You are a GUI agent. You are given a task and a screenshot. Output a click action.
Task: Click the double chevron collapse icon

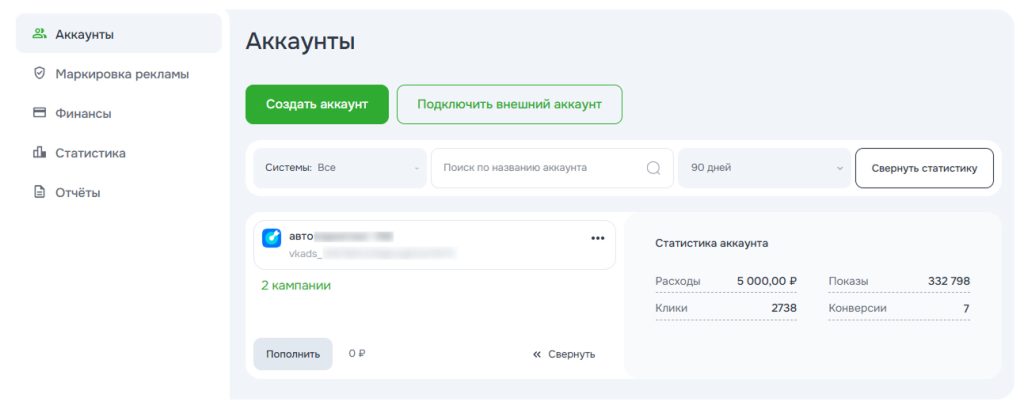pyautogui.click(x=537, y=354)
